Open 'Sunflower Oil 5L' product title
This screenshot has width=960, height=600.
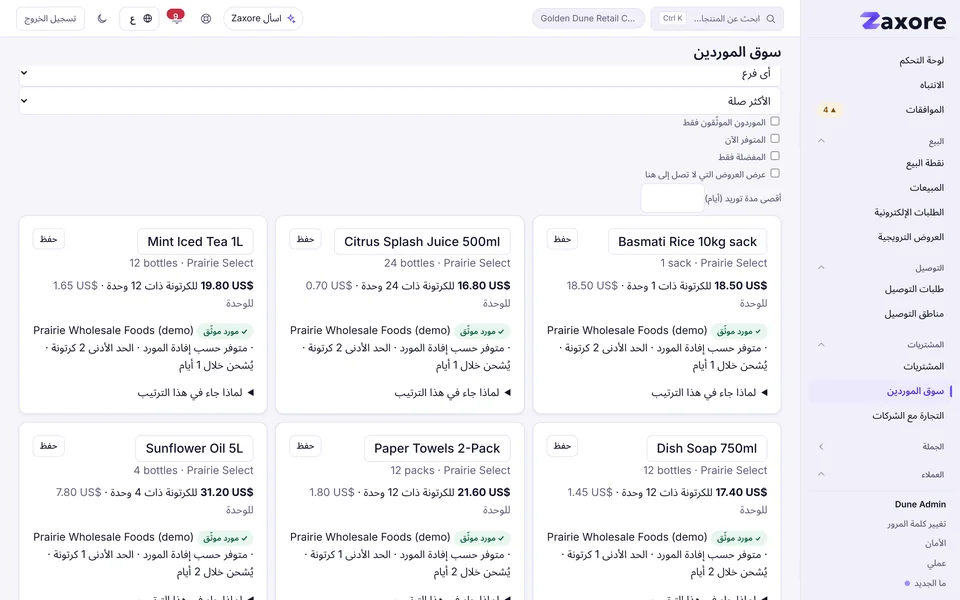194,448
